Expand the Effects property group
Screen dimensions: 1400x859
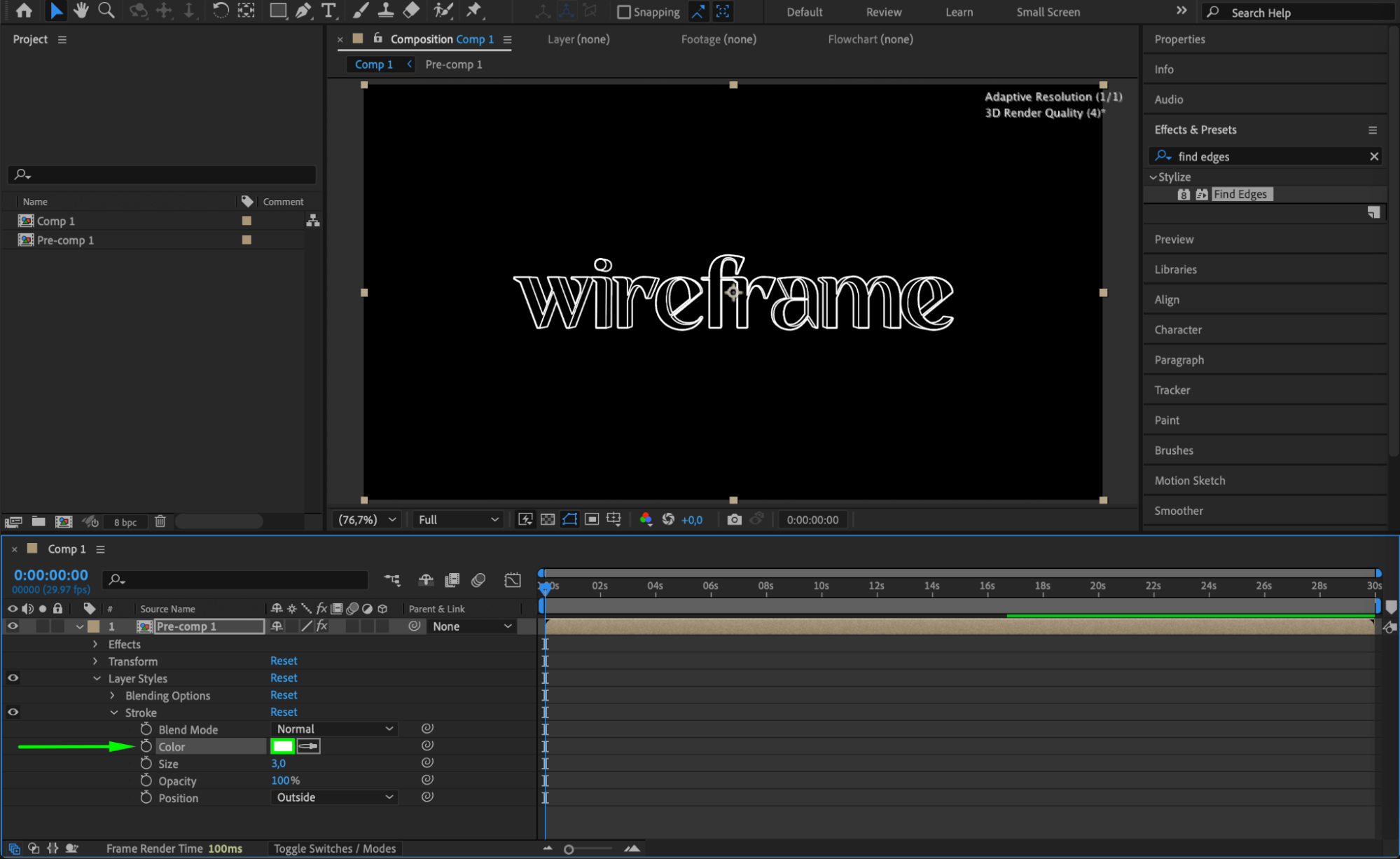[x=95, y=644]
